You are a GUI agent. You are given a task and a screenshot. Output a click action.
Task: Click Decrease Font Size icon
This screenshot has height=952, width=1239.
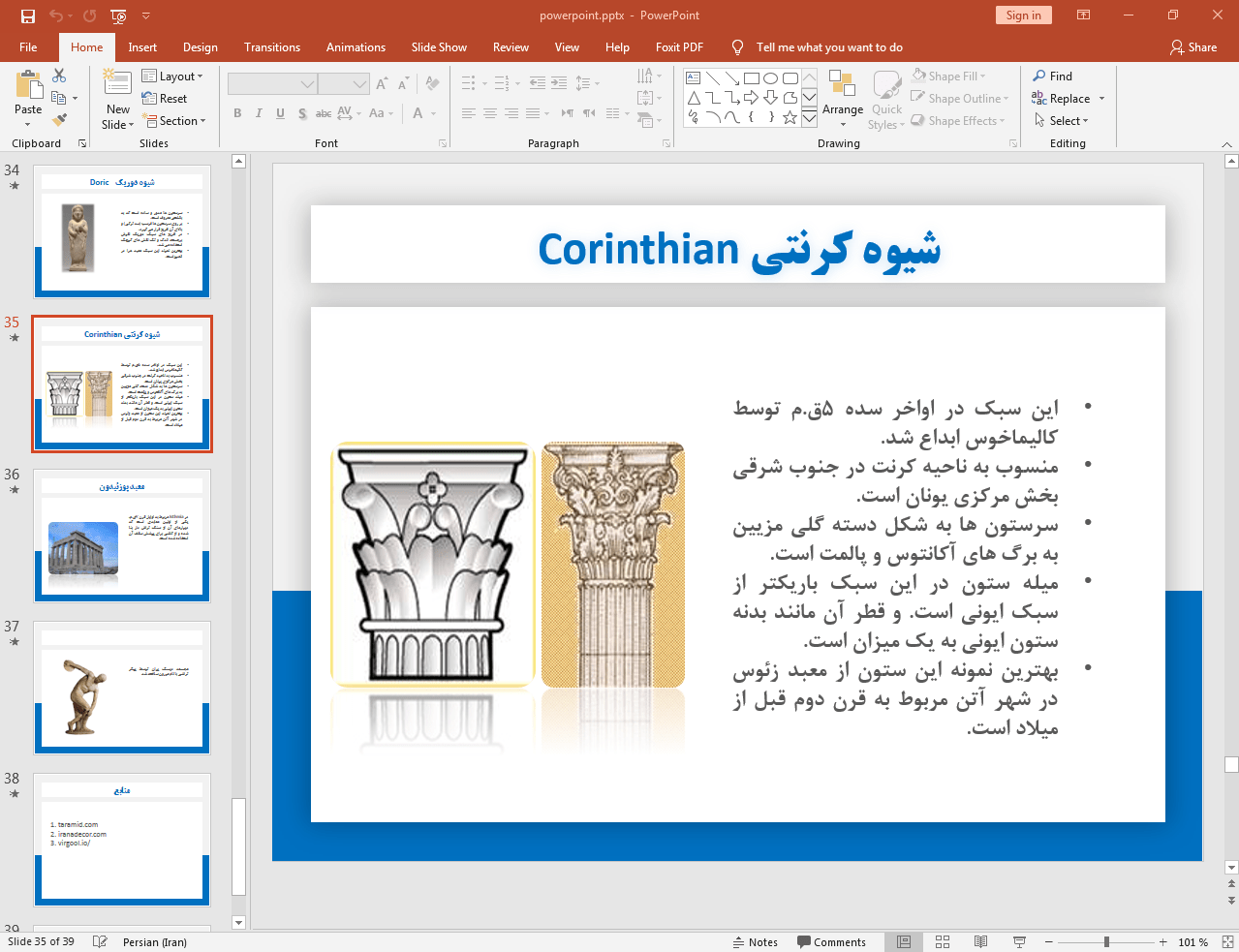[403, 84]
